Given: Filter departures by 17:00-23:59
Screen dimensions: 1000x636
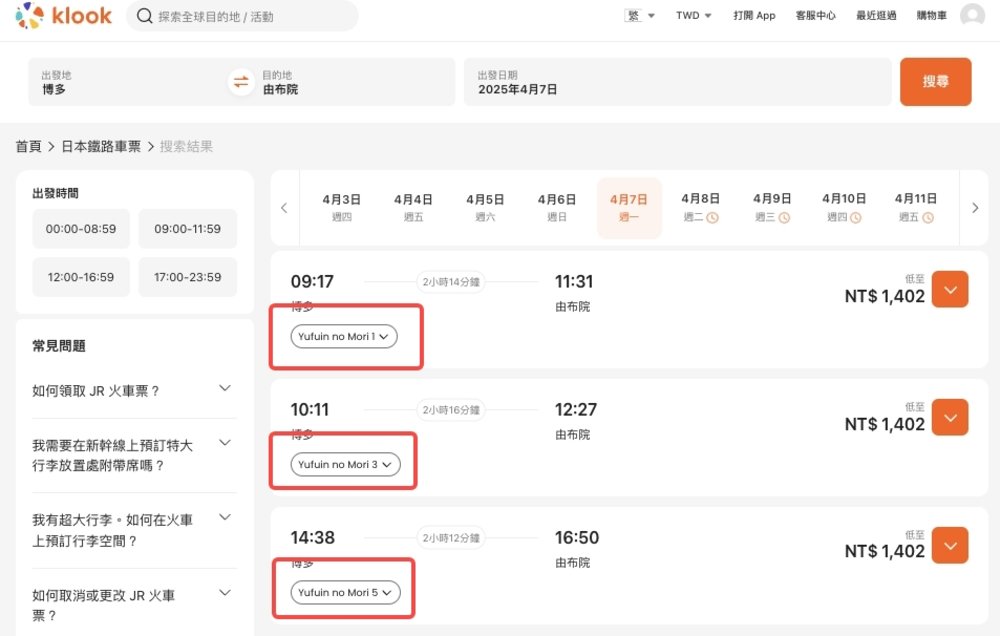Looking at the screenshot, I should click(x=187, y=277).
